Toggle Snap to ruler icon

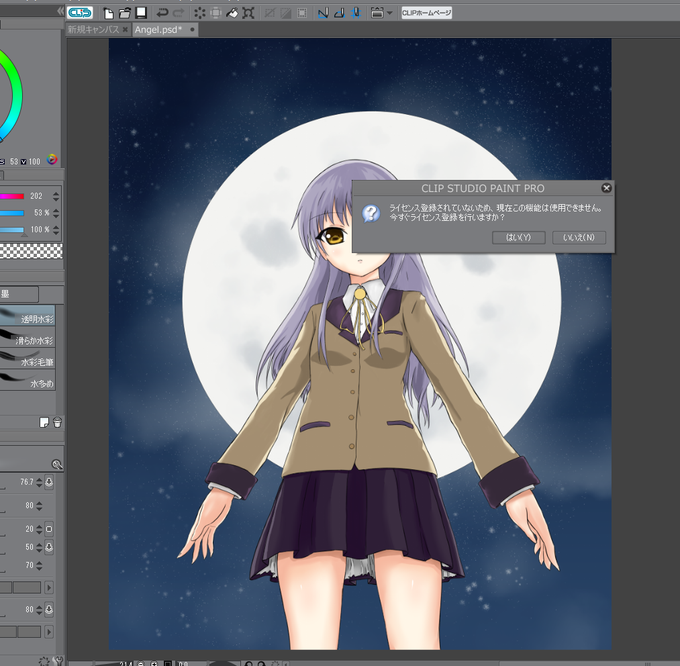(323, 13)
